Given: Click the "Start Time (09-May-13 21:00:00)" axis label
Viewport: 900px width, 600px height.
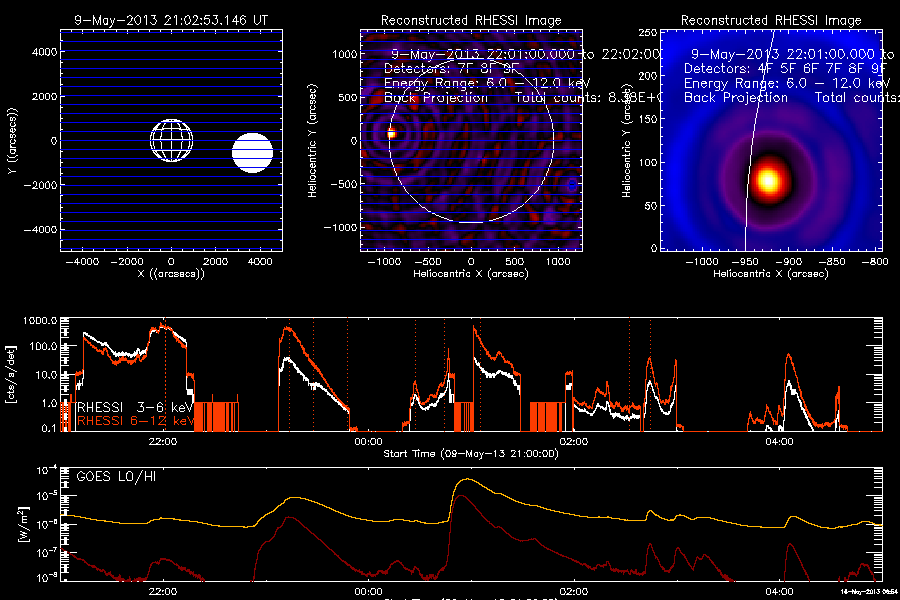Looking at the screenshot, I should (x=471, y=454).
